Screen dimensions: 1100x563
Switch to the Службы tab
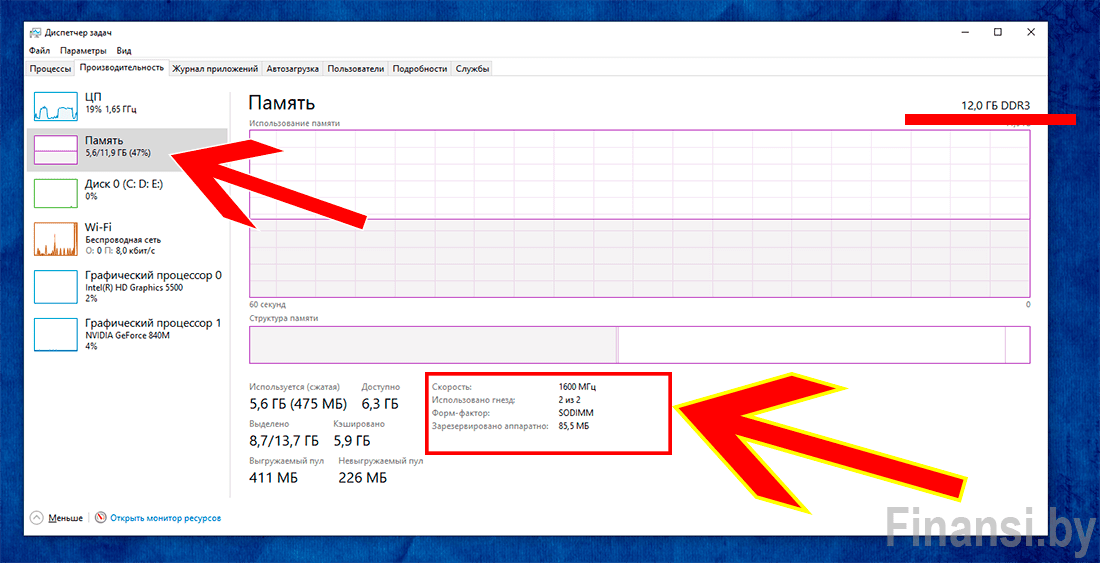click(x=472, y=69)
